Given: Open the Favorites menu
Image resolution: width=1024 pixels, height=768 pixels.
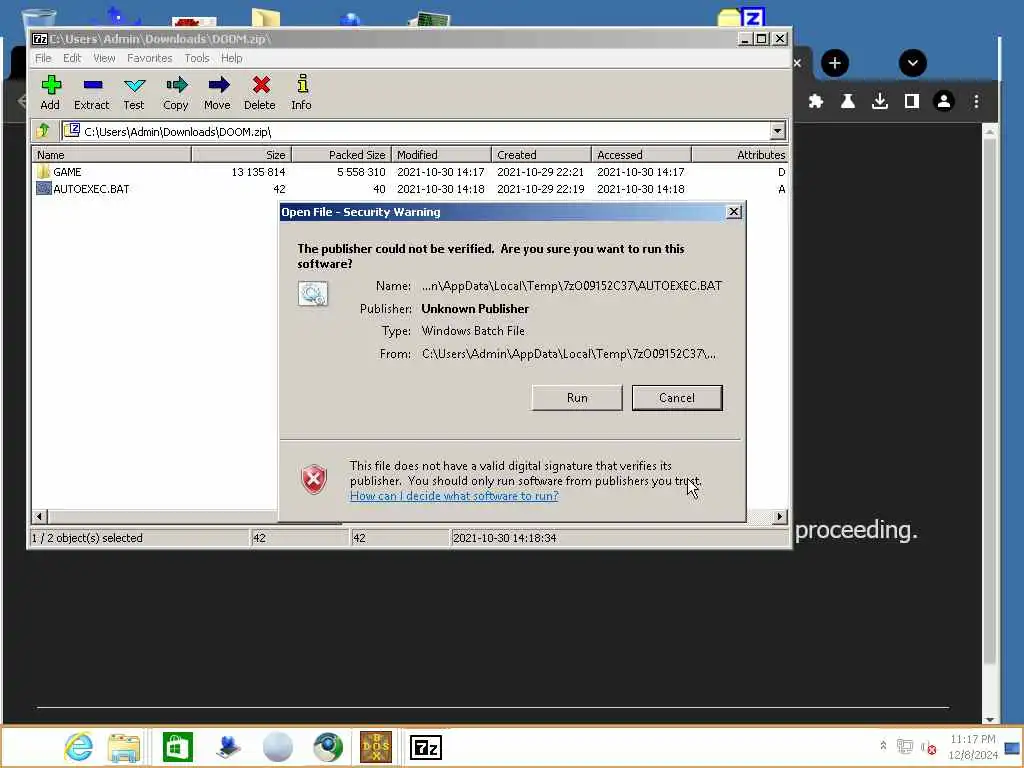Looking at the screenshot, I should (150, 58).
